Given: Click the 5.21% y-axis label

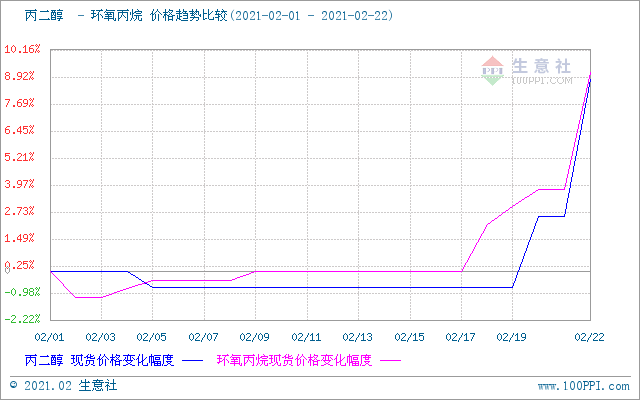Looking at the screenshot, I should (20, 157).
